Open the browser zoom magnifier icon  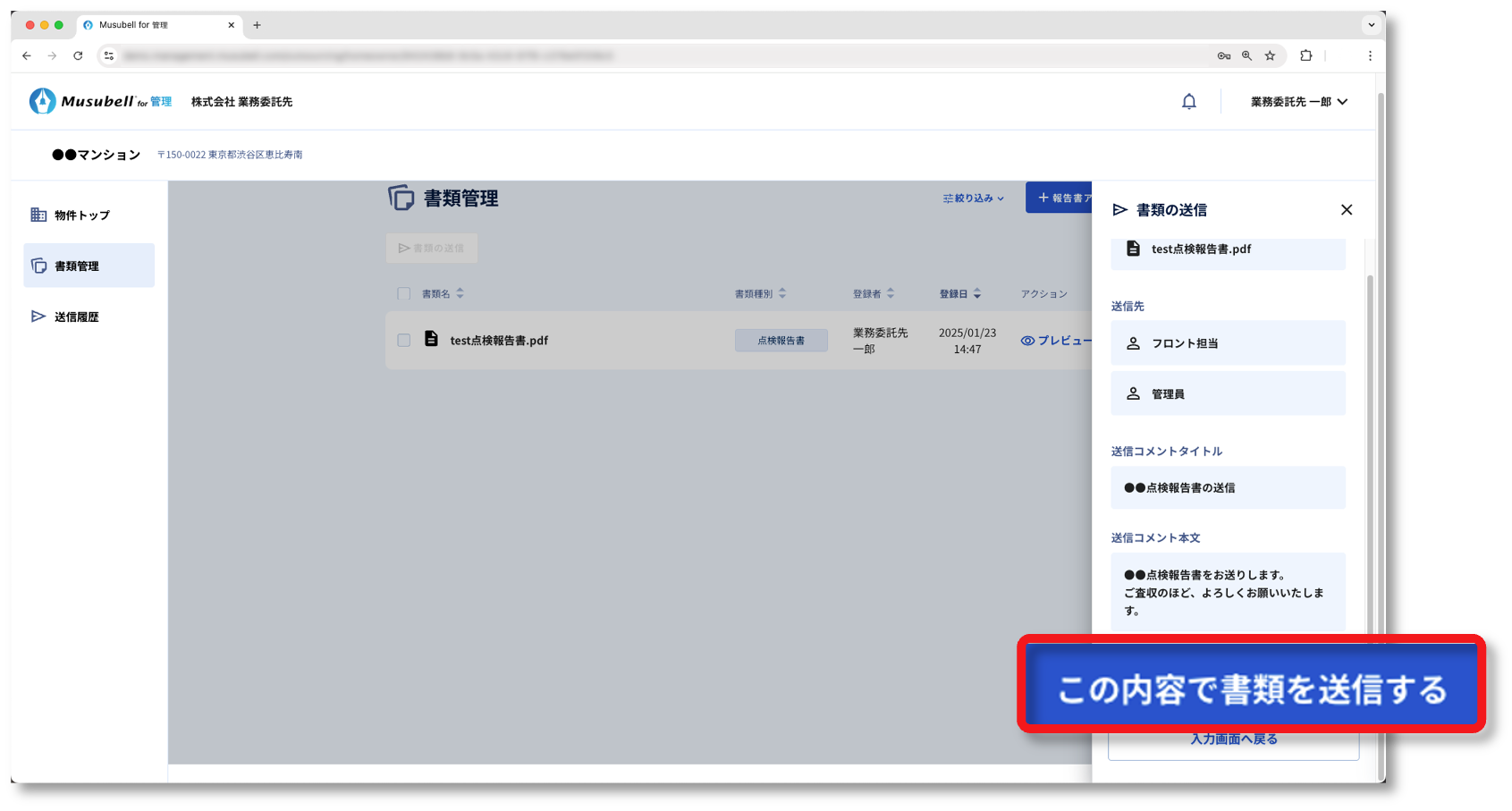[x=1246, y=55]
